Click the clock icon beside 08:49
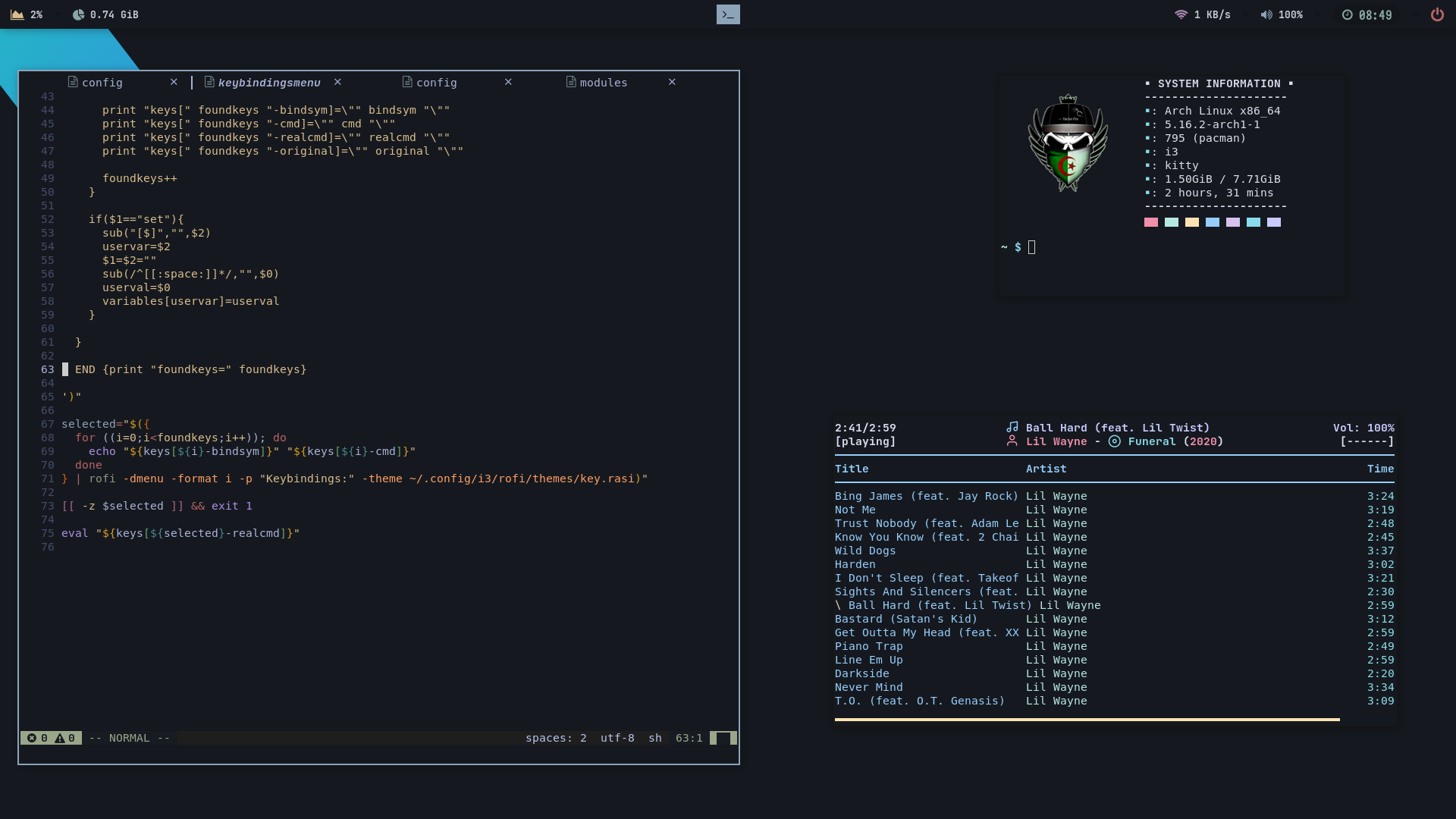 [1347, 14]
